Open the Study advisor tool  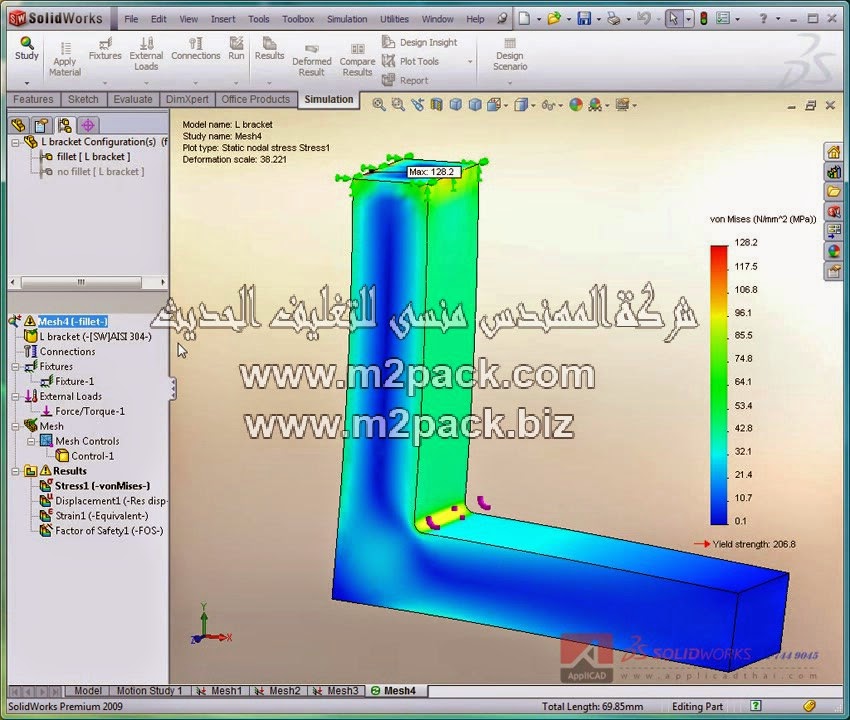pyautogui.click(x=27, y=48)
